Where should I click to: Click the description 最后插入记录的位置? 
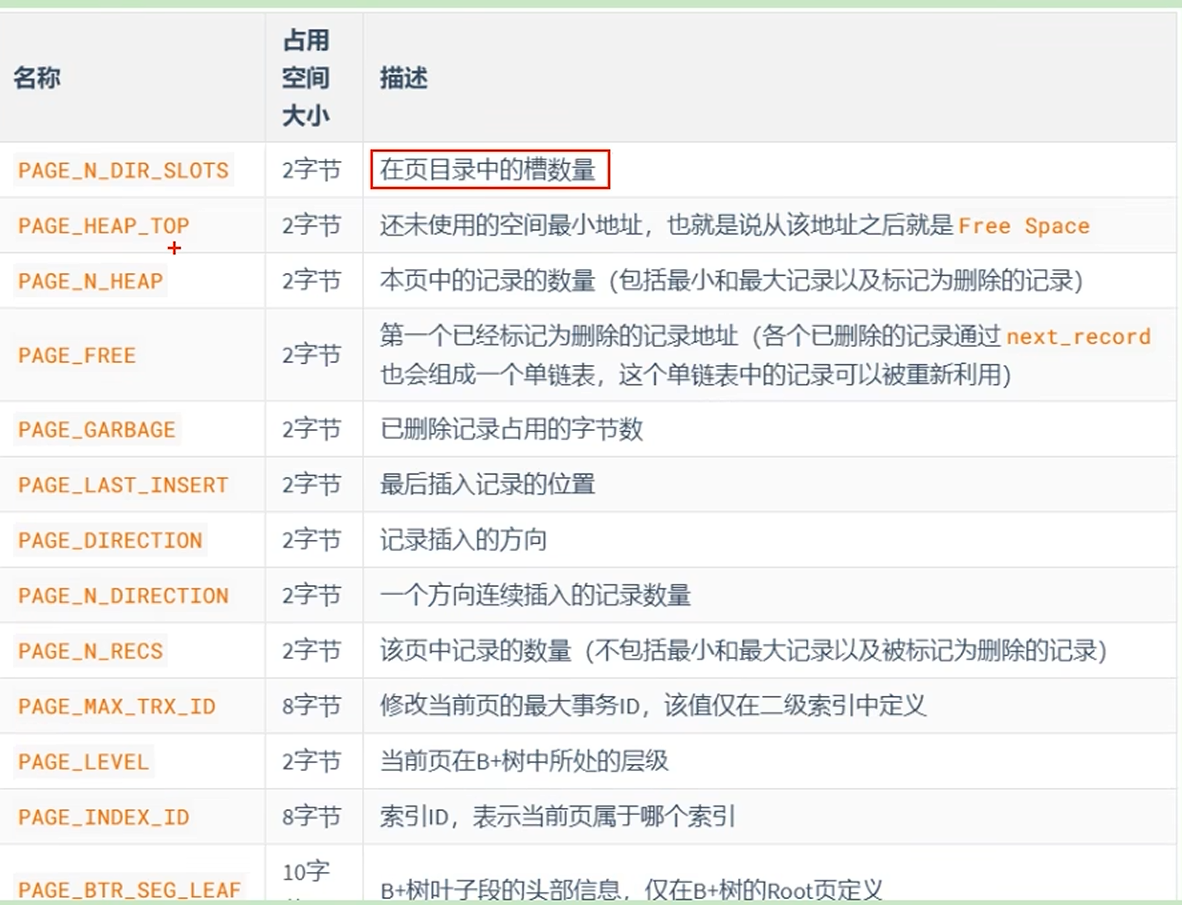(x=488, y=485)
